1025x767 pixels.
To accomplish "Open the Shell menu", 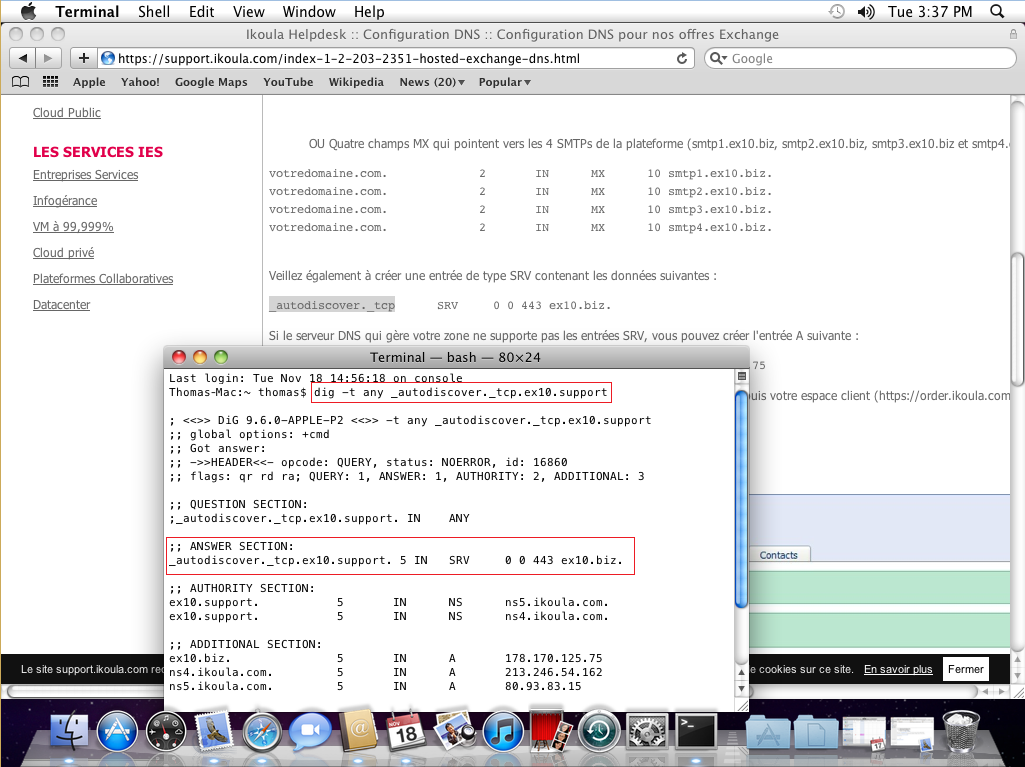I will click(154, 11).
